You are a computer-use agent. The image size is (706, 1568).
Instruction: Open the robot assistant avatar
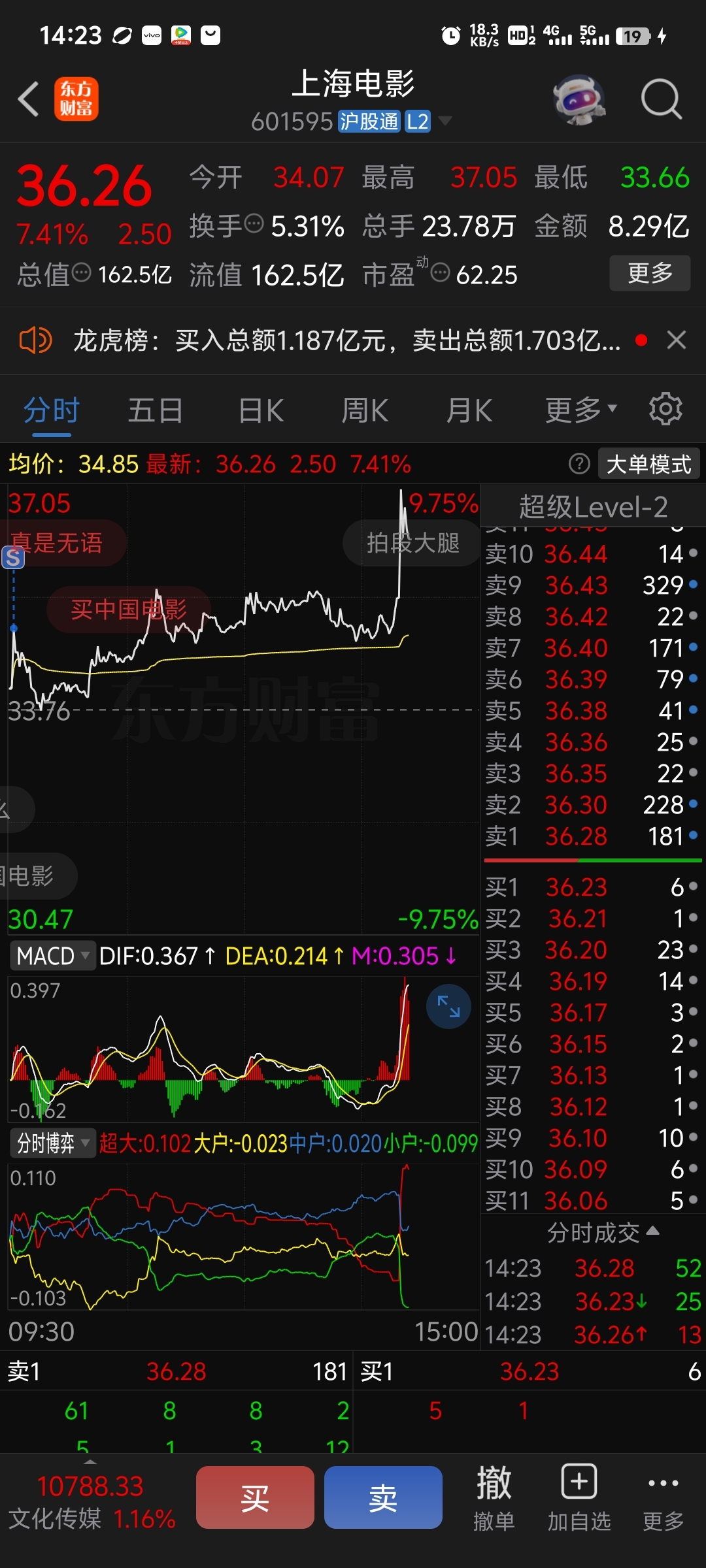tap(579, 100)
